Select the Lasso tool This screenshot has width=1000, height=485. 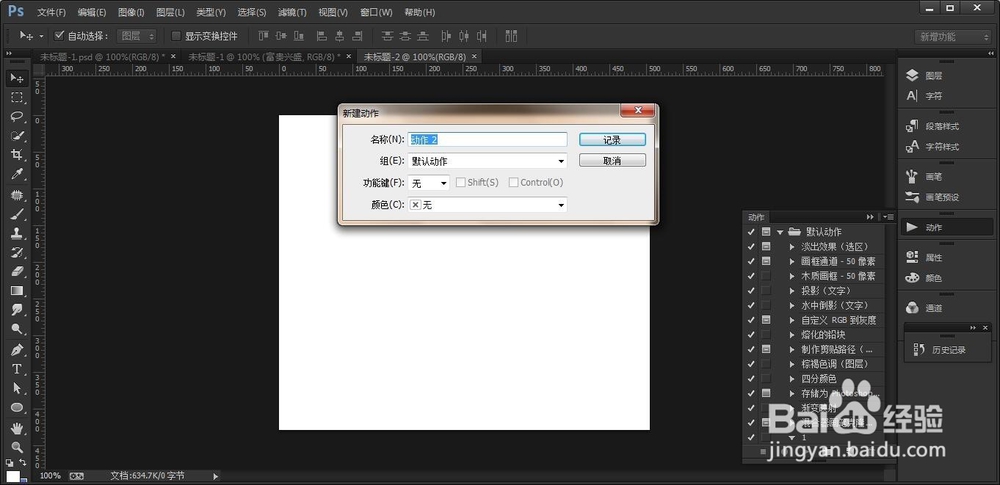pyautogui.click(x=17, y=117)
